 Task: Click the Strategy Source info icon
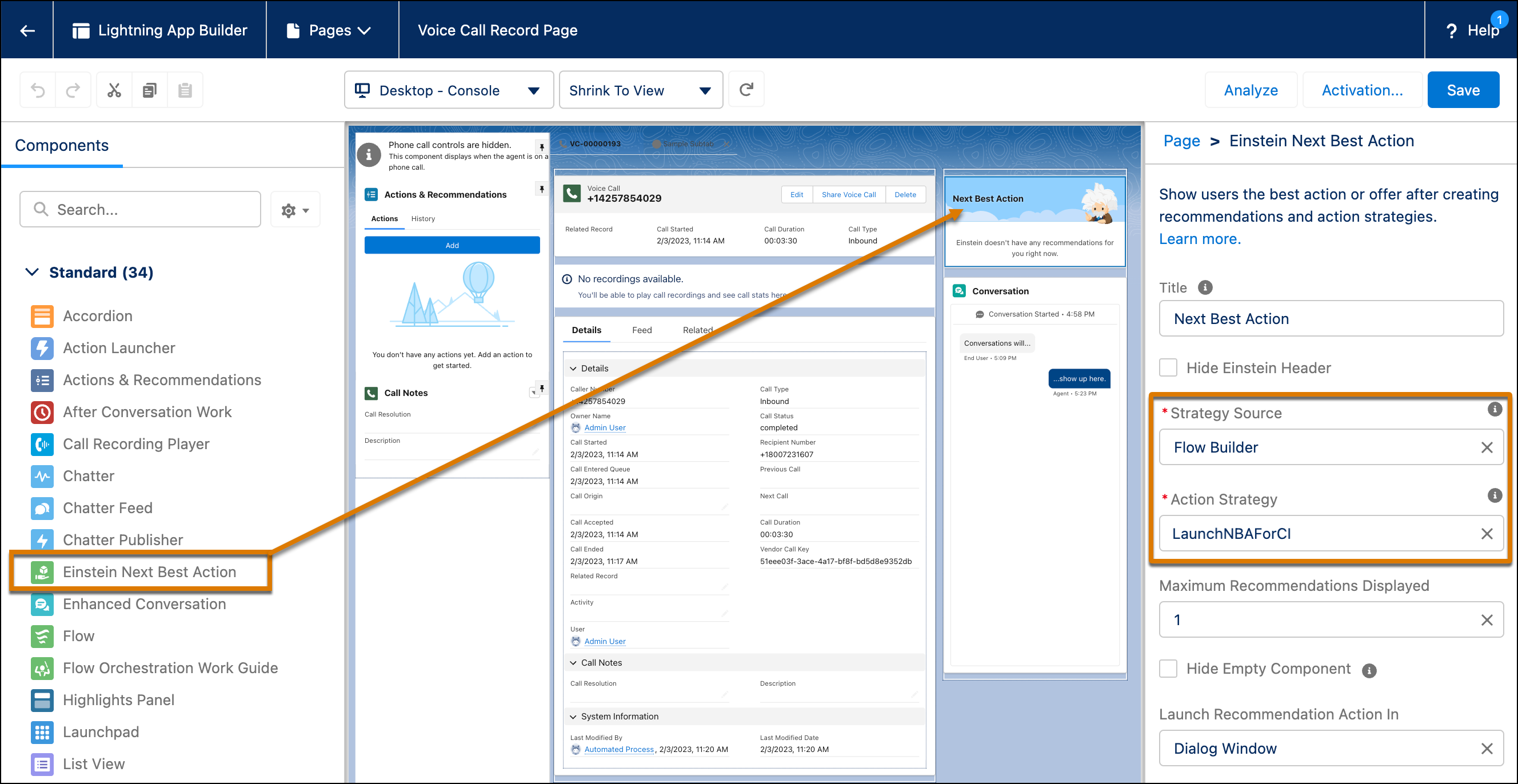pyautogui.click(x=1494, y=409)
